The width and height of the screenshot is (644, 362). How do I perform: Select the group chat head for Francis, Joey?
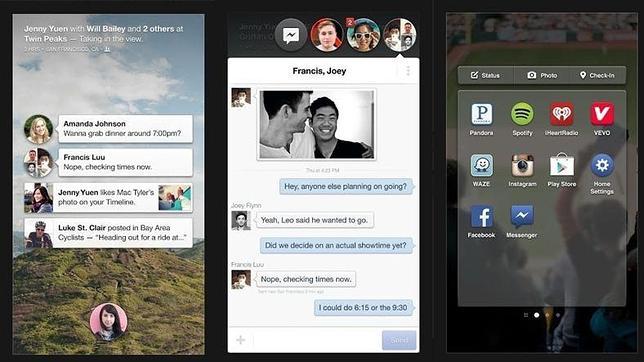(x=399, y=35)
